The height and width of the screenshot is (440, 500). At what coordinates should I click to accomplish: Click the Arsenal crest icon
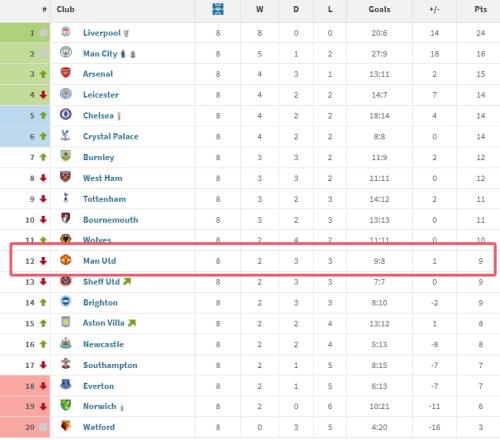[x=66, y=73]
